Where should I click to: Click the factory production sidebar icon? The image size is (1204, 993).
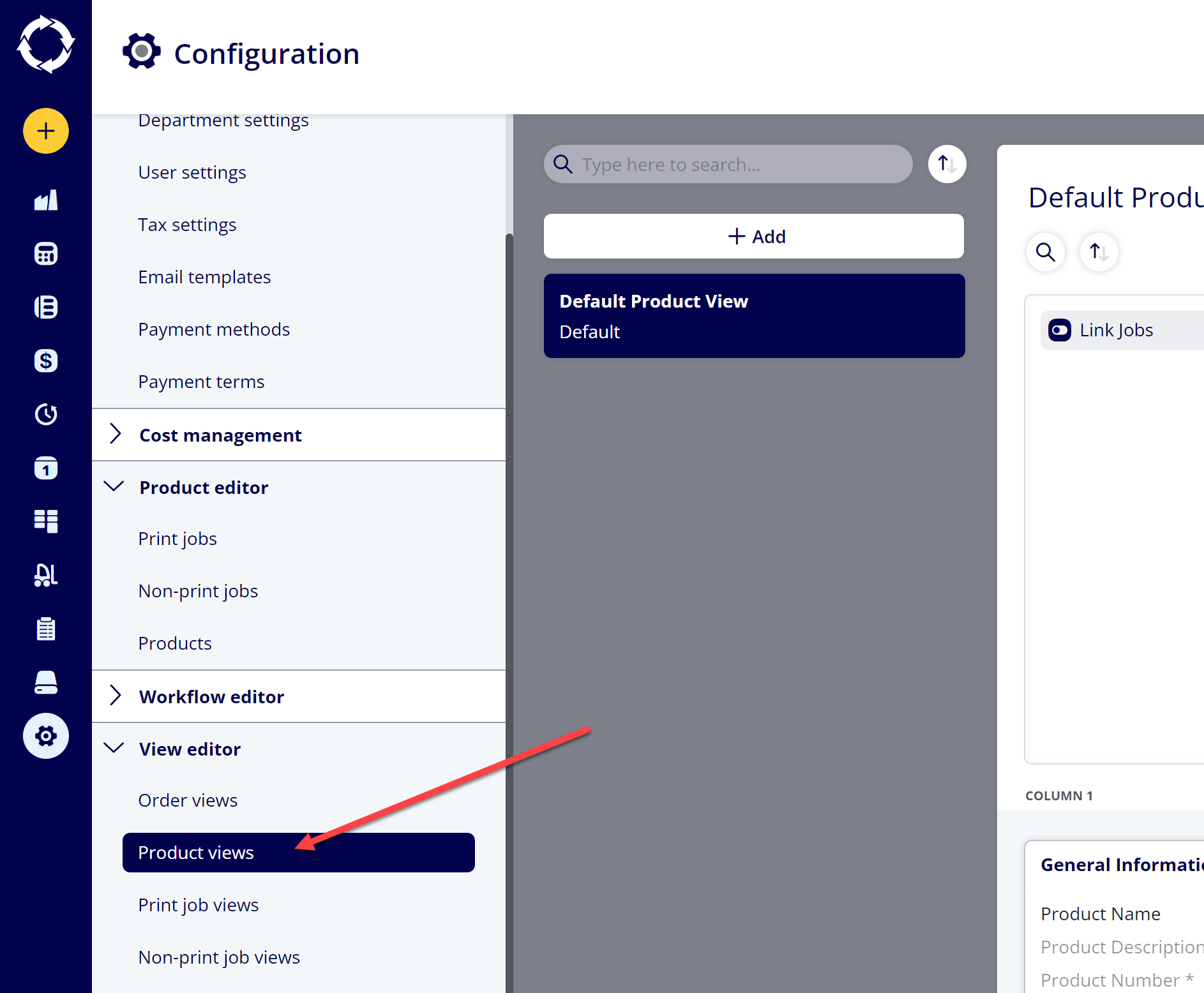[46, 200]
